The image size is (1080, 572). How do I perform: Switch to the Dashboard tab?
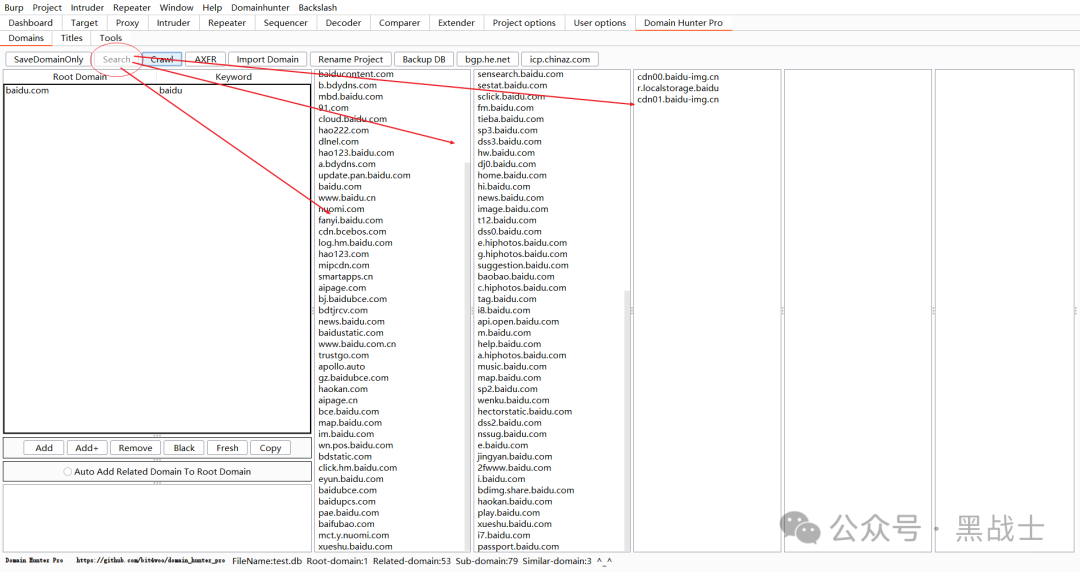tap(30, 23)
